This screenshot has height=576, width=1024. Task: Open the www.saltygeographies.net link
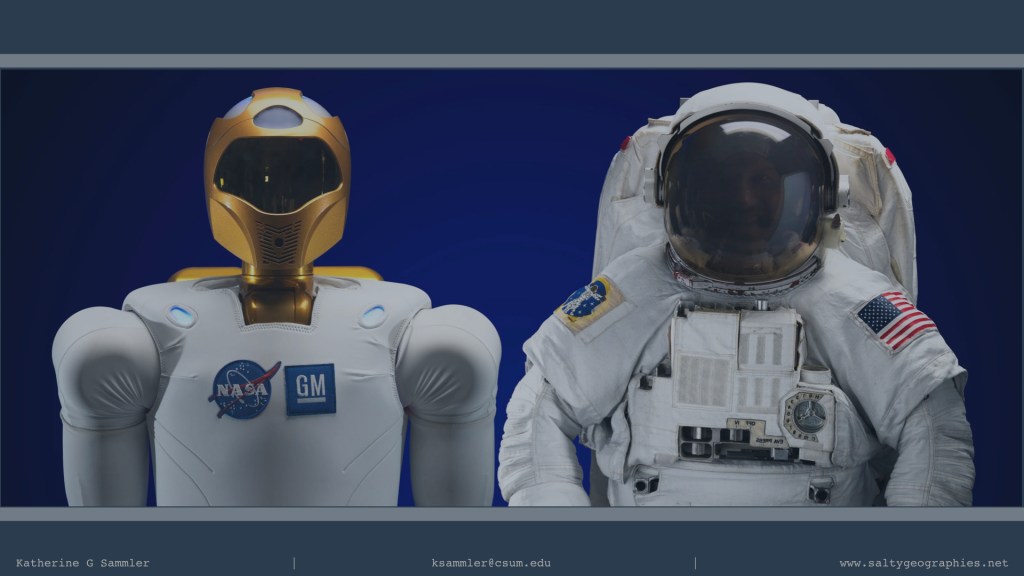tap(923, 563)
